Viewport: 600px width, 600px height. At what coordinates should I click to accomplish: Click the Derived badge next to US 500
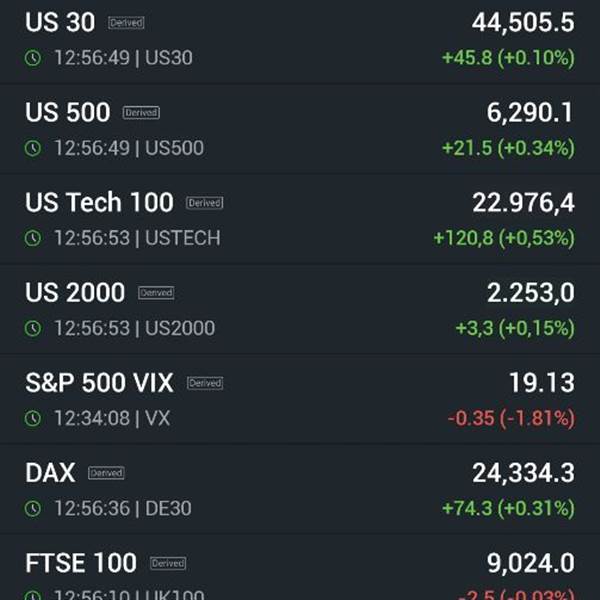tap(141, 112)
